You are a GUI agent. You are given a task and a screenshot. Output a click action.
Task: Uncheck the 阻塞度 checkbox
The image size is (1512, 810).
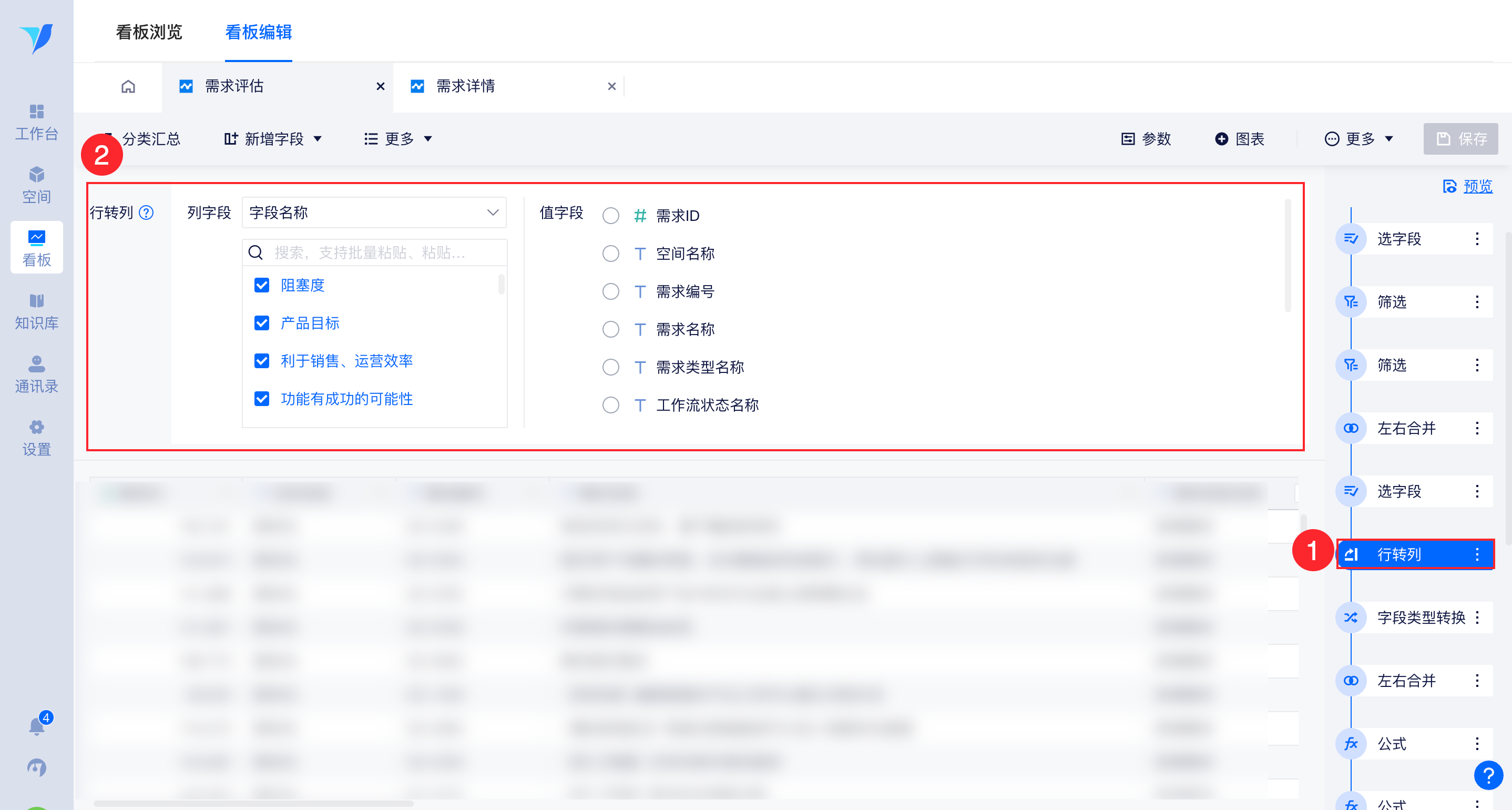[262, 286]
